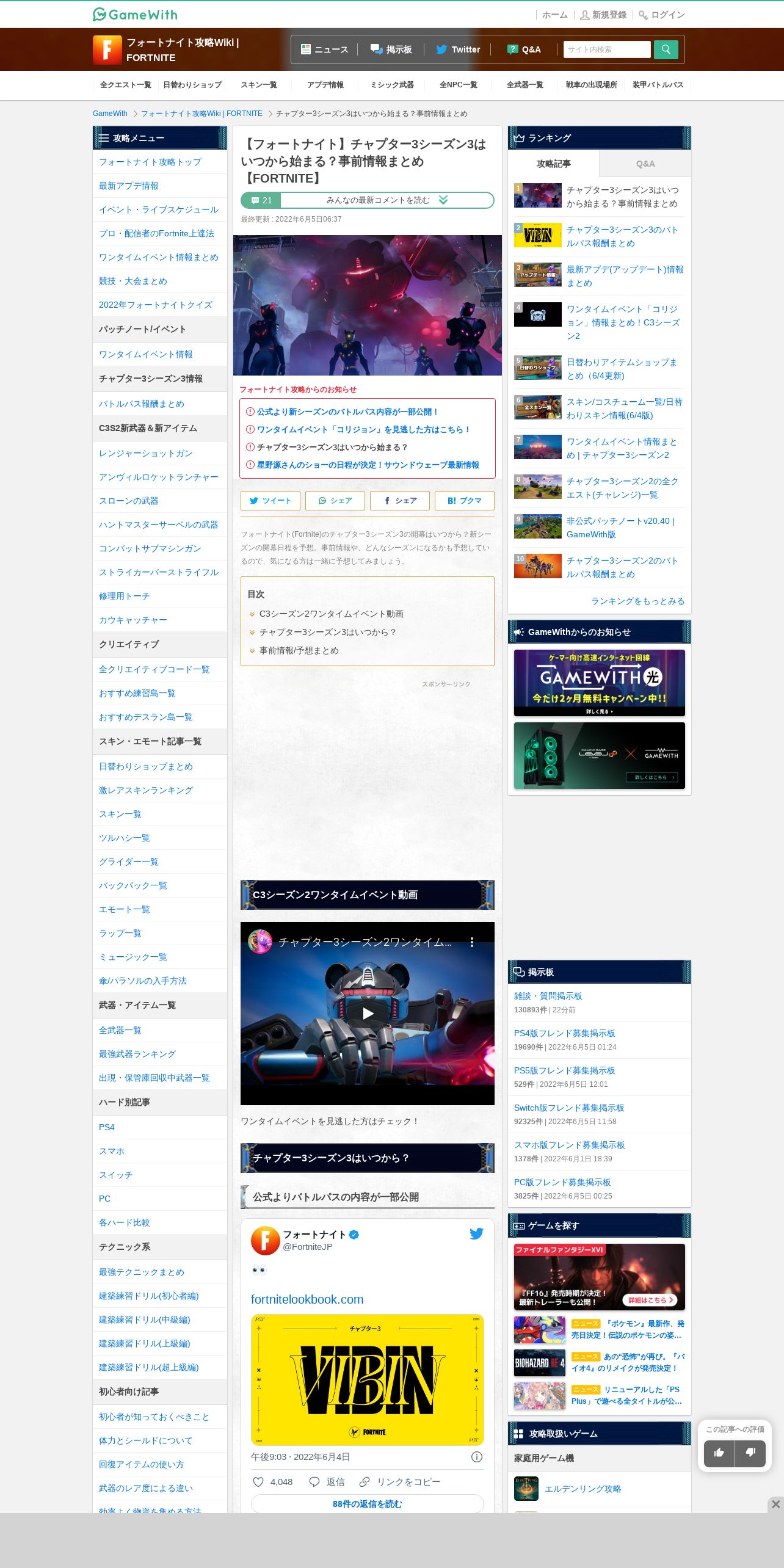This screenshot has height=1568, width=784.
Task: Open ニュース from the header bar
Action: click(324, 49)
